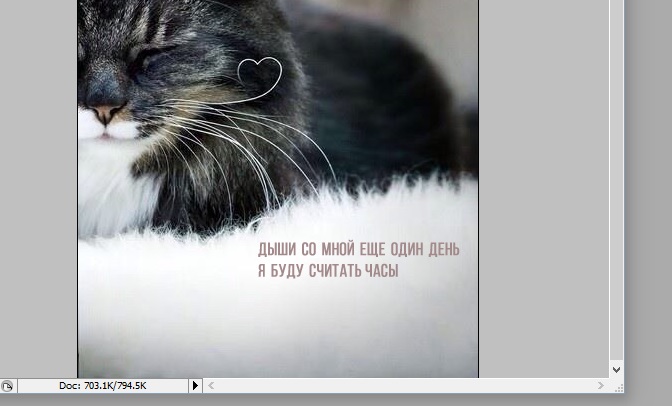Click the status bar preview icon
The width and height of the screenshot is (672, 406).
7,386
